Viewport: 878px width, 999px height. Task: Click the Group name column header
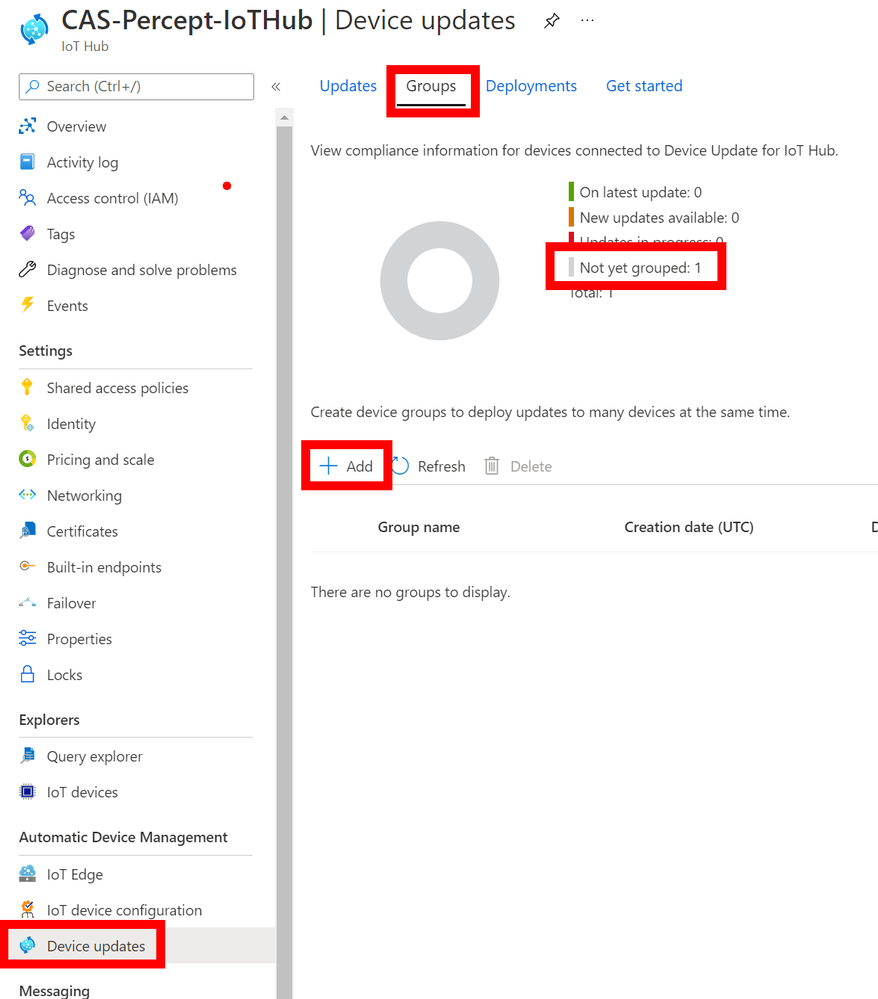tap(419, 527)
